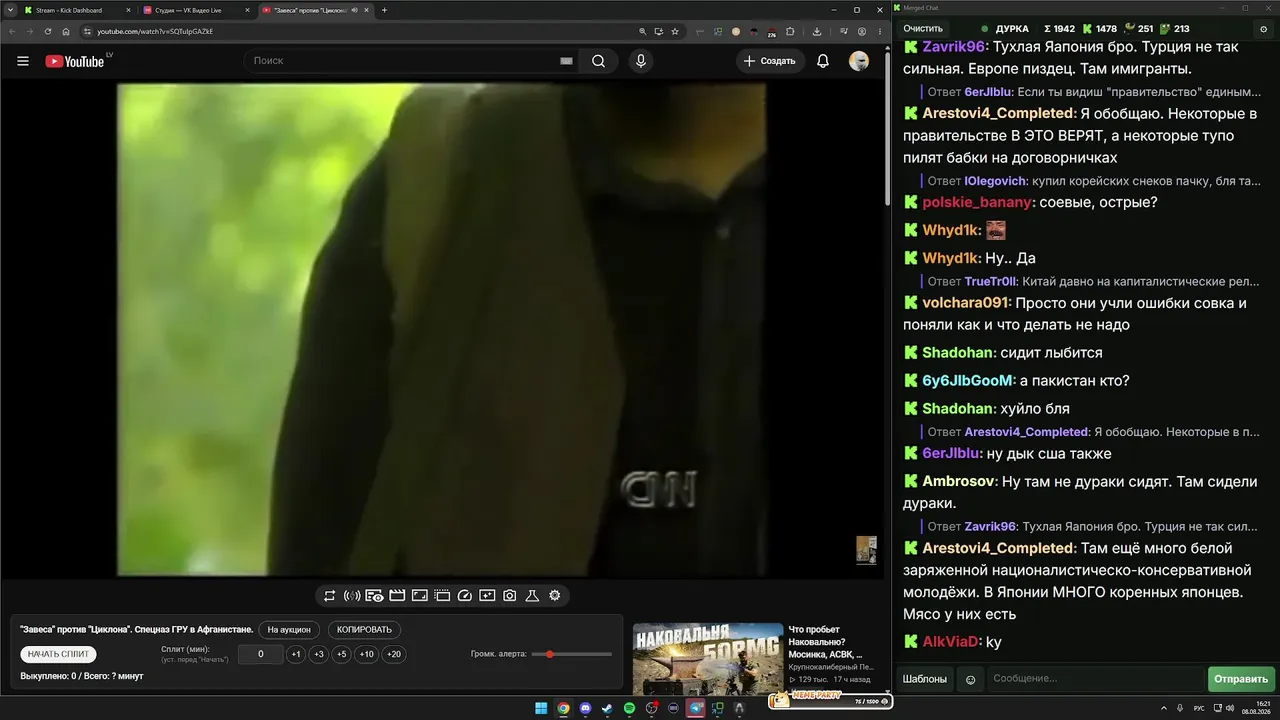Adjust the Громк. алерта volume slider

pos(572,654)
